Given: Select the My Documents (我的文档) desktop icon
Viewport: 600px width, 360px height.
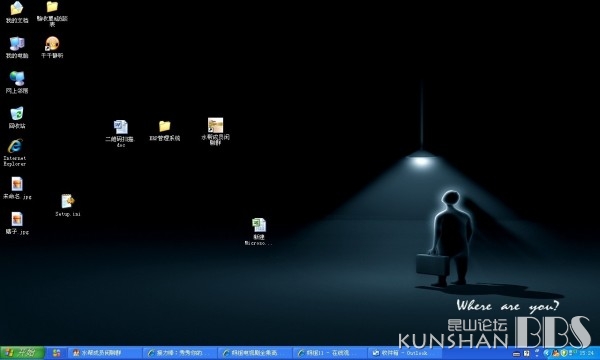Looking at the screenshot, I should tap(17, 12).
